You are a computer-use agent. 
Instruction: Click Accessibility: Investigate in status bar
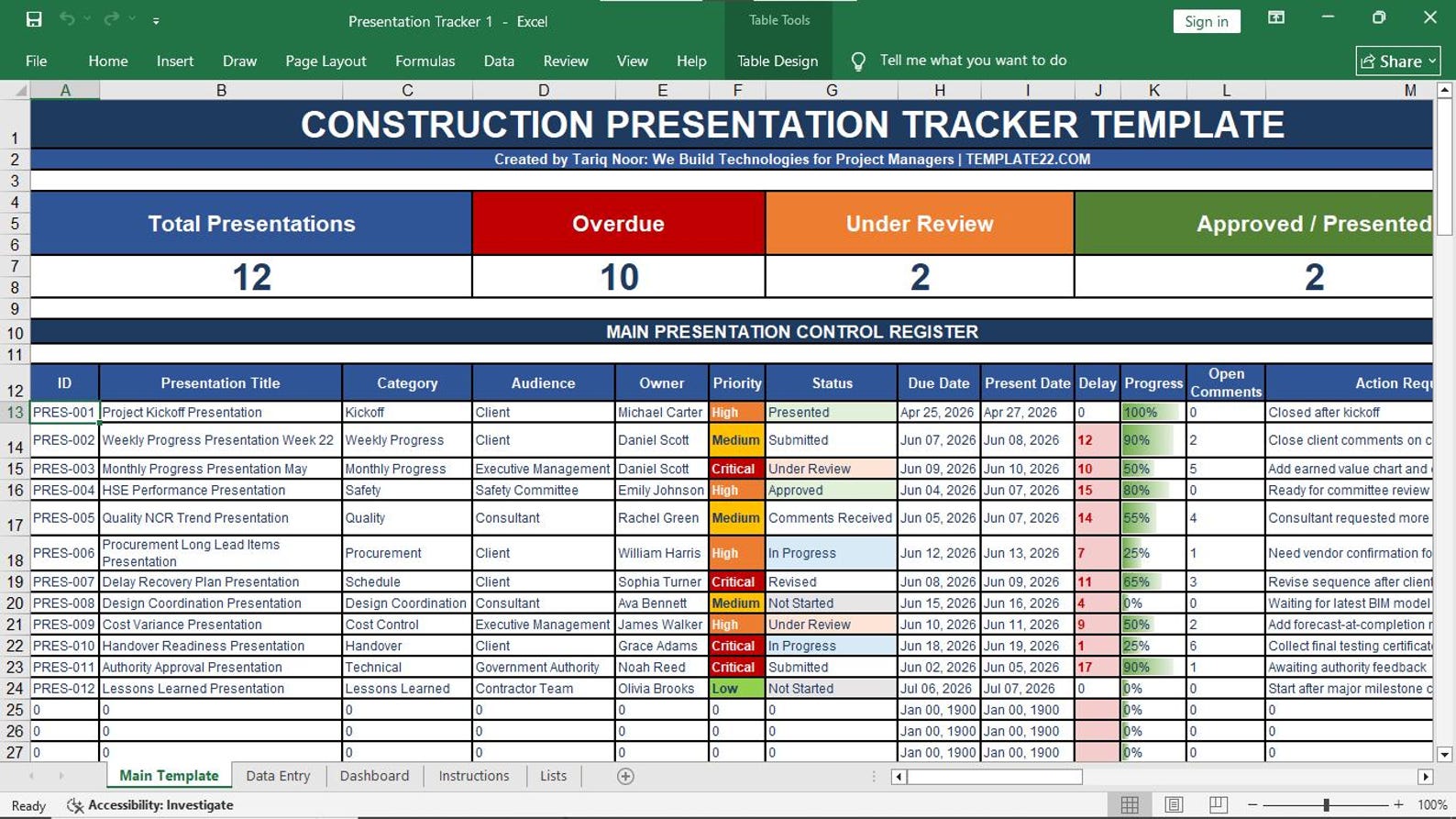150,805
